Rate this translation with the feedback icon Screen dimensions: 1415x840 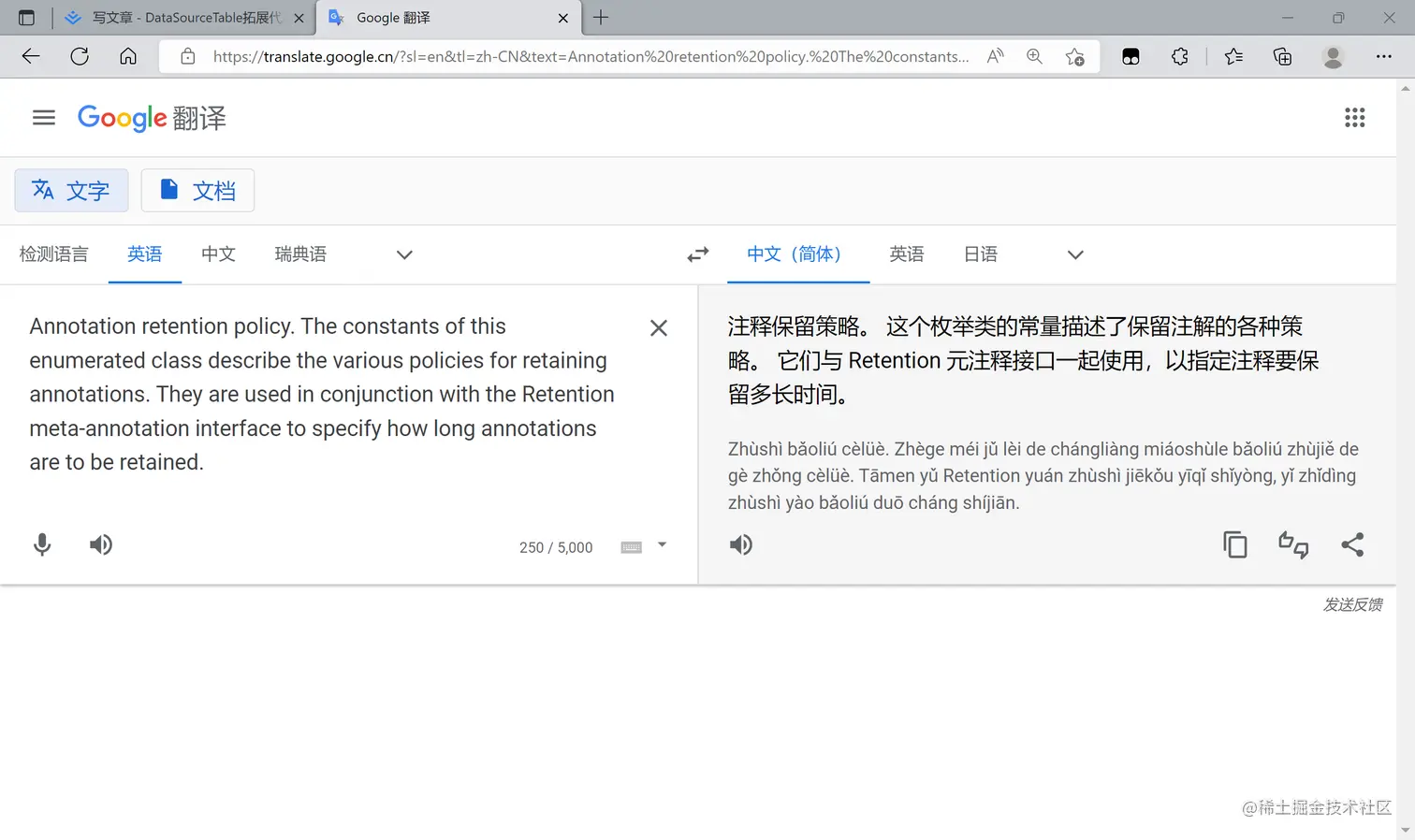(x=1293, y=544)
